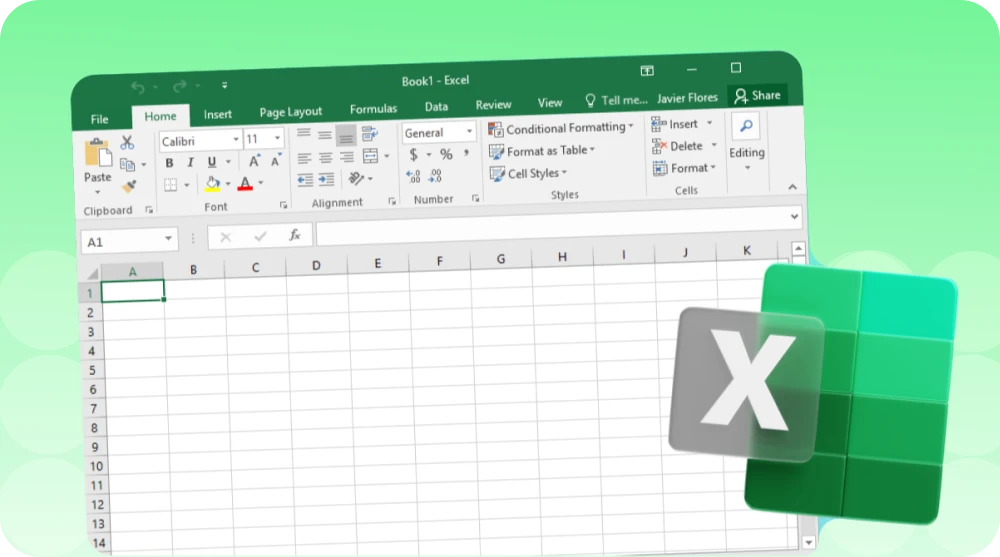1000x557 pixels.
Task: Increase font size with large A
Action: (254, 161)
